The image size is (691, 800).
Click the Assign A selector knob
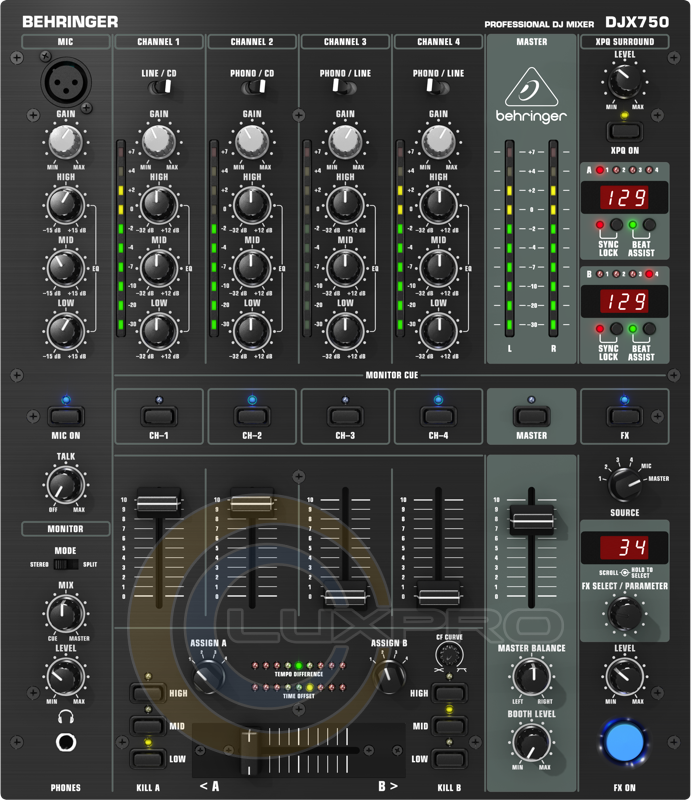pyautogui.click(x=208, y=677)
